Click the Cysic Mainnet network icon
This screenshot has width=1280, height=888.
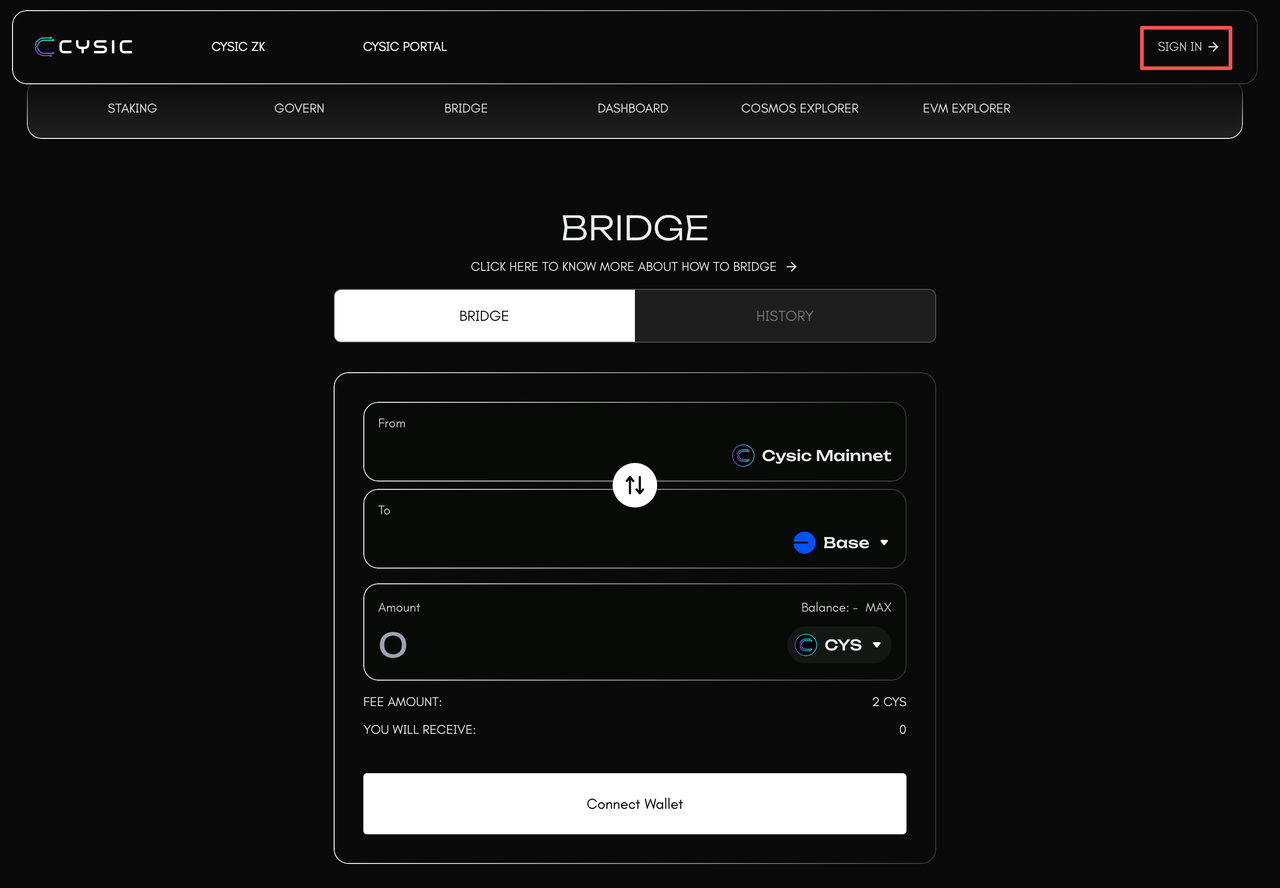743,456
